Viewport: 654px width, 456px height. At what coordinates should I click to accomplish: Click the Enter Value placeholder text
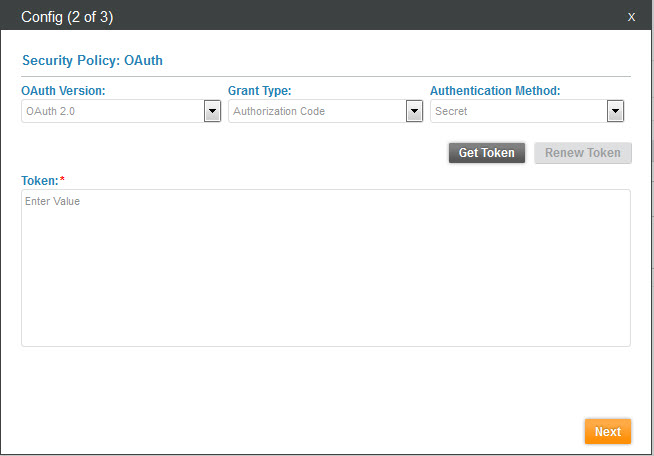52,201
